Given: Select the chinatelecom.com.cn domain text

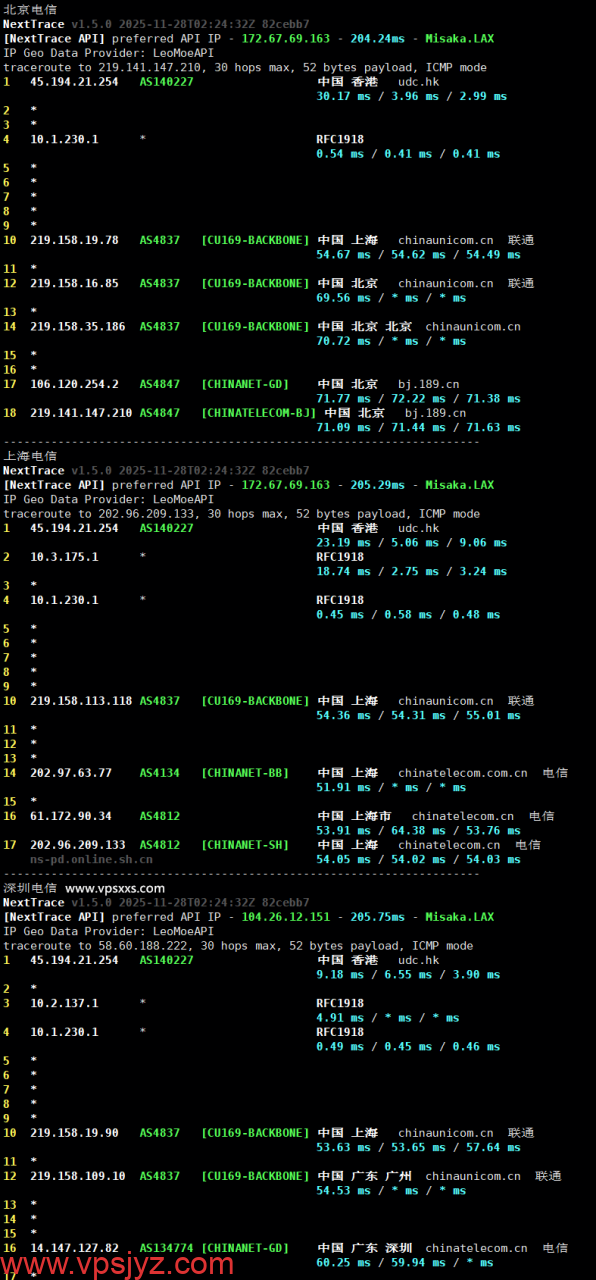Looking at the screenshot, I should coord(463,773).
